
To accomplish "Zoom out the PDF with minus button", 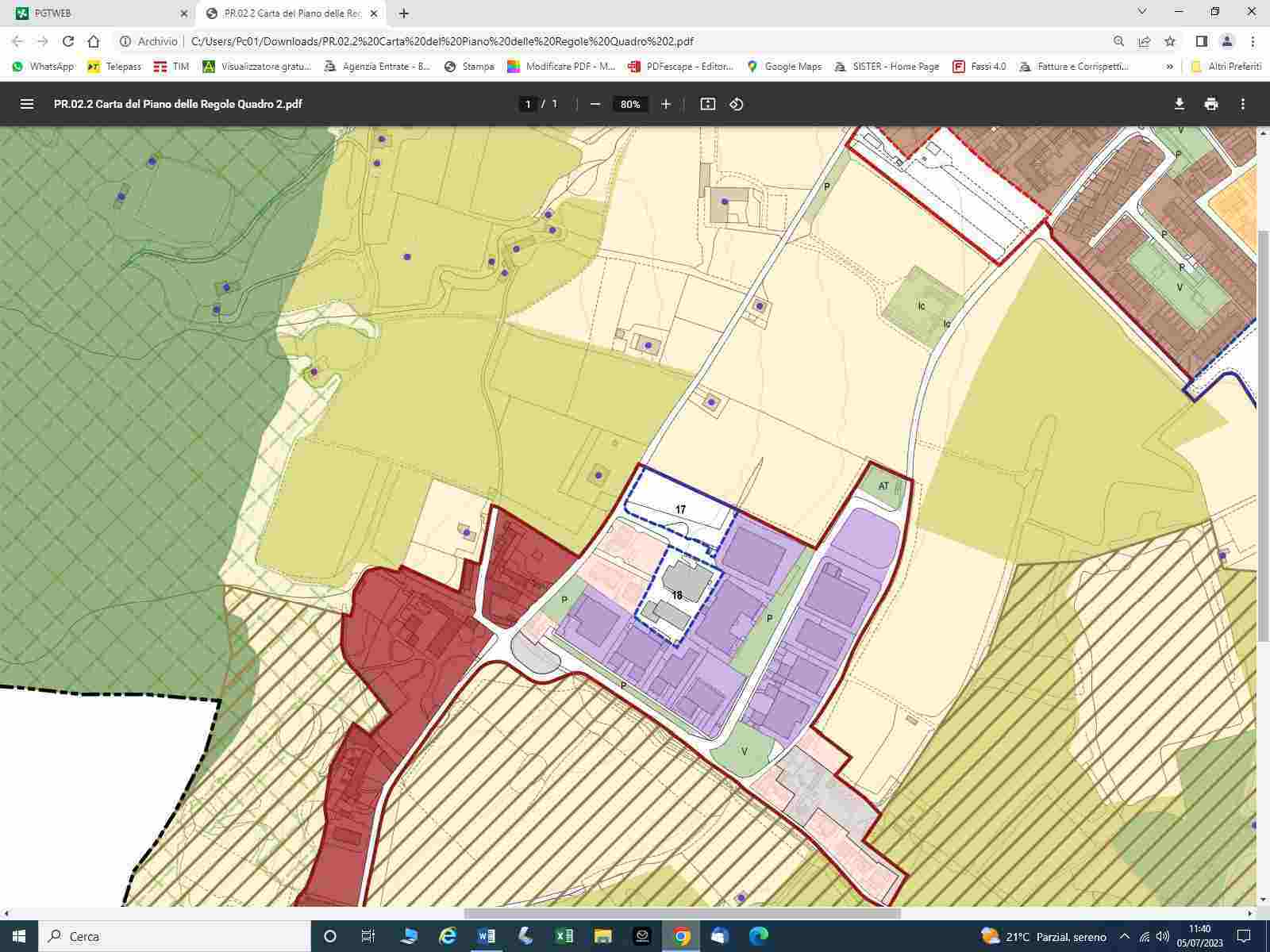I will pos(595,104).
